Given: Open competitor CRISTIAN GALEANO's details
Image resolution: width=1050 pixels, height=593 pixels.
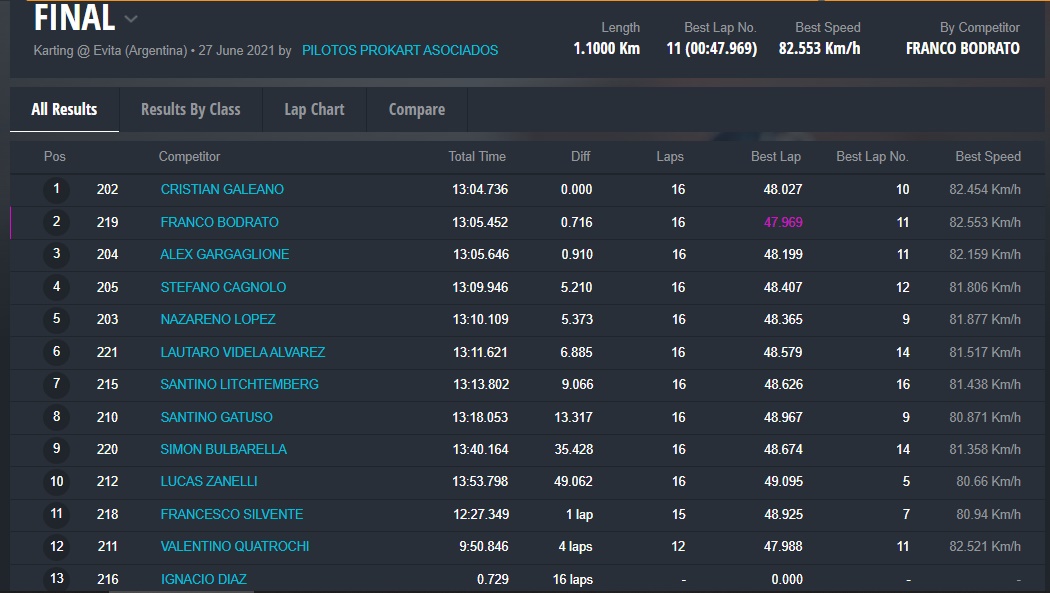Looking at the screenshot, I should point(222,189).
